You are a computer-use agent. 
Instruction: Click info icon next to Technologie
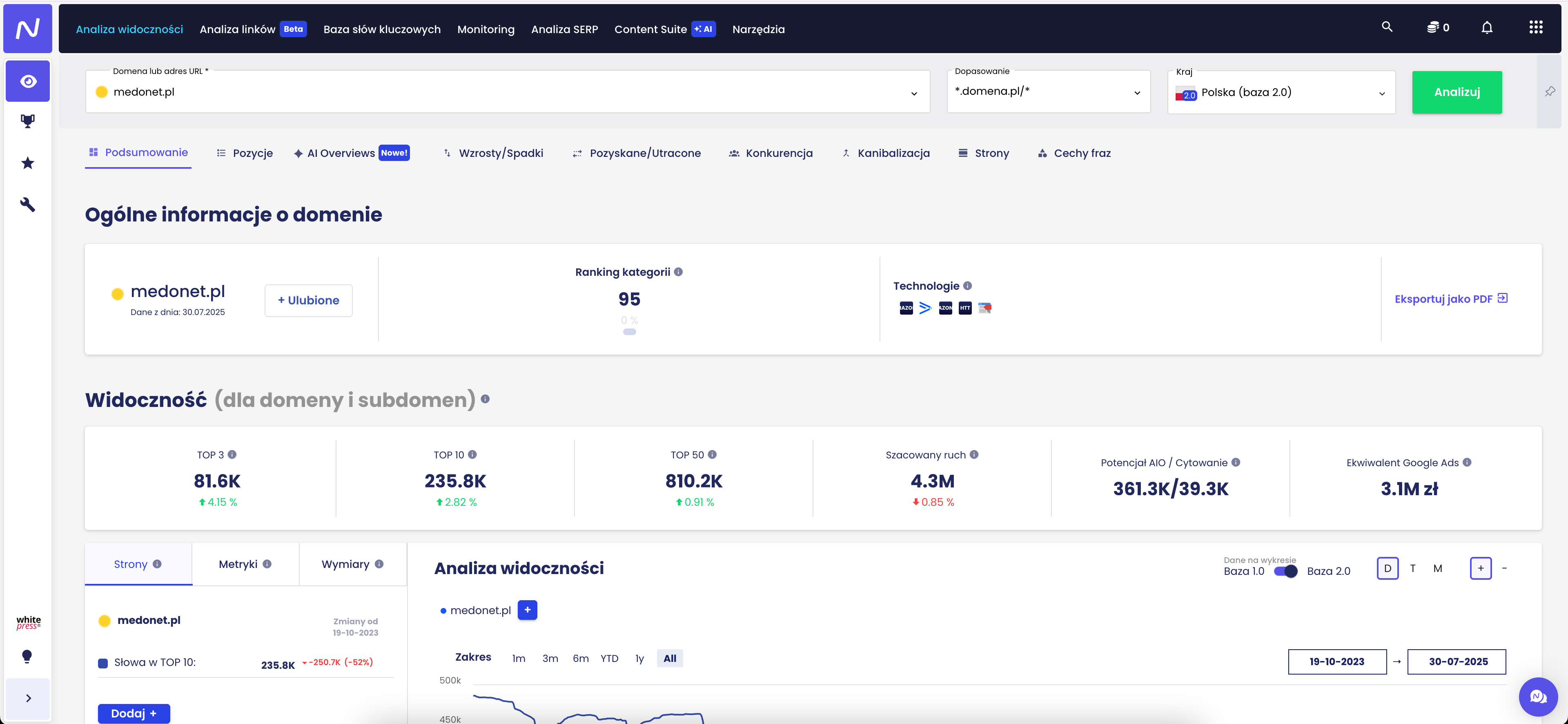(967, 286)
